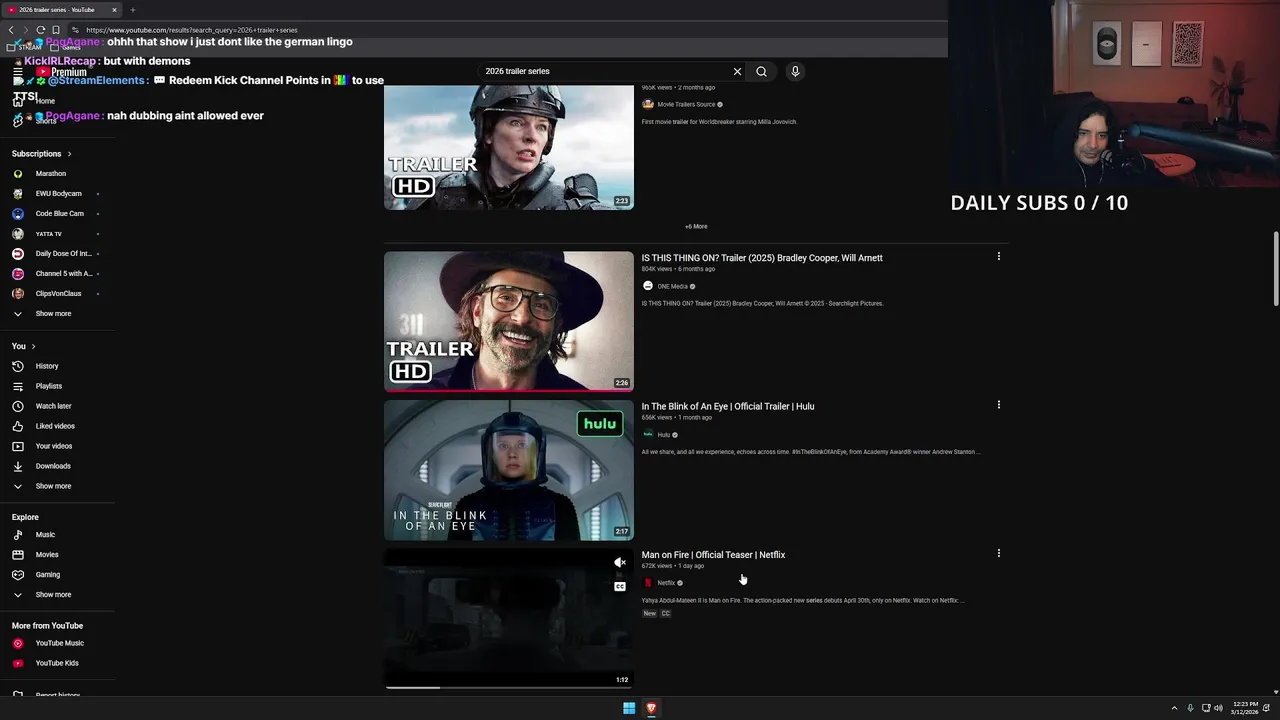The image size is (1280, 720).
Task: Open the Daily Dose Of Int... subscription
Action: point(63,254)
